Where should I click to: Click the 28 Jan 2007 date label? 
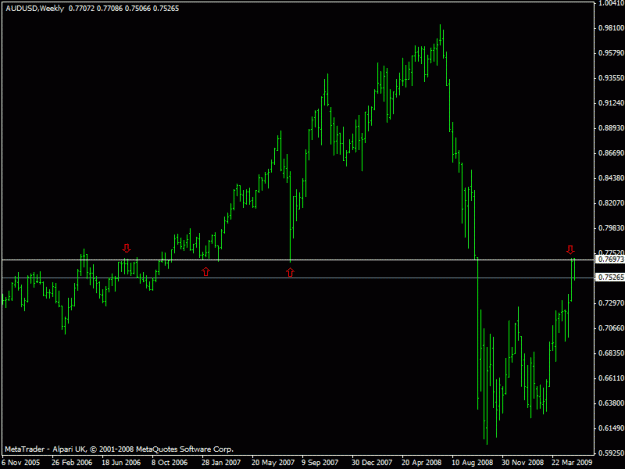221,463
